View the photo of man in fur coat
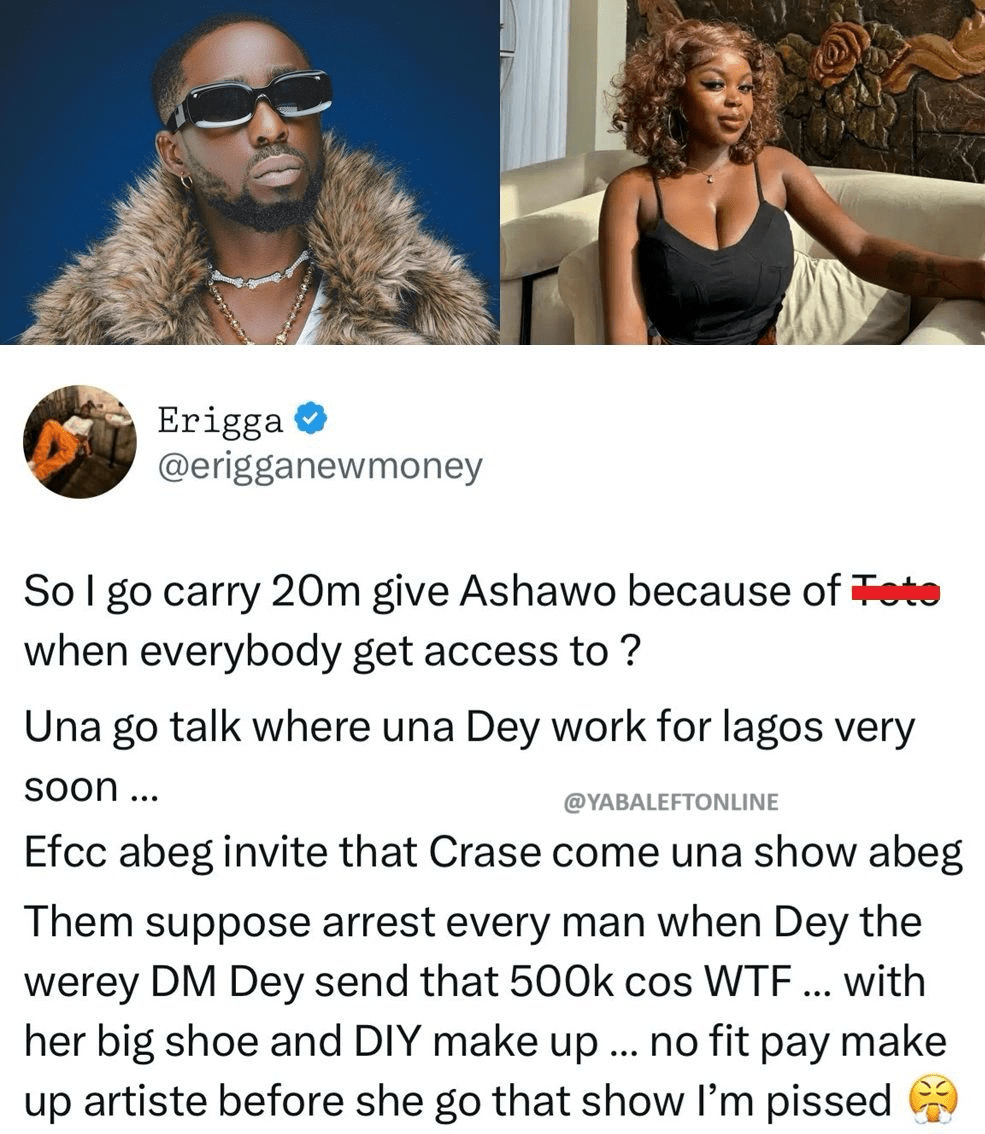 (x=250, y=172)
